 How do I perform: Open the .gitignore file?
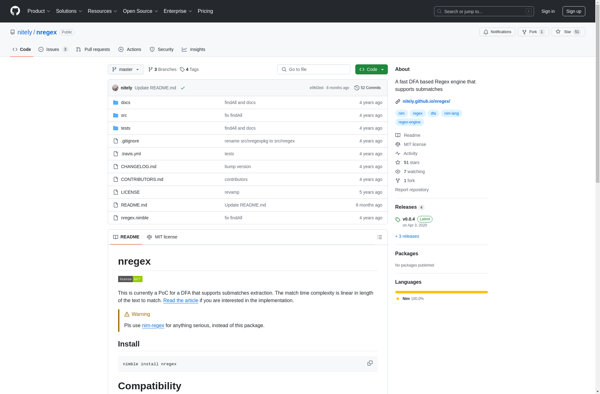tap(130, 141)
